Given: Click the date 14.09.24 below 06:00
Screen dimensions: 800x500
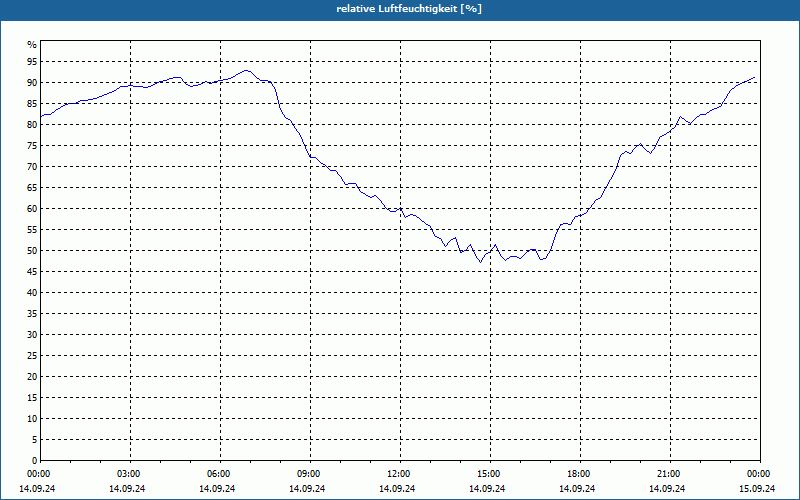Looking at the screenshot, I should 217,489.
